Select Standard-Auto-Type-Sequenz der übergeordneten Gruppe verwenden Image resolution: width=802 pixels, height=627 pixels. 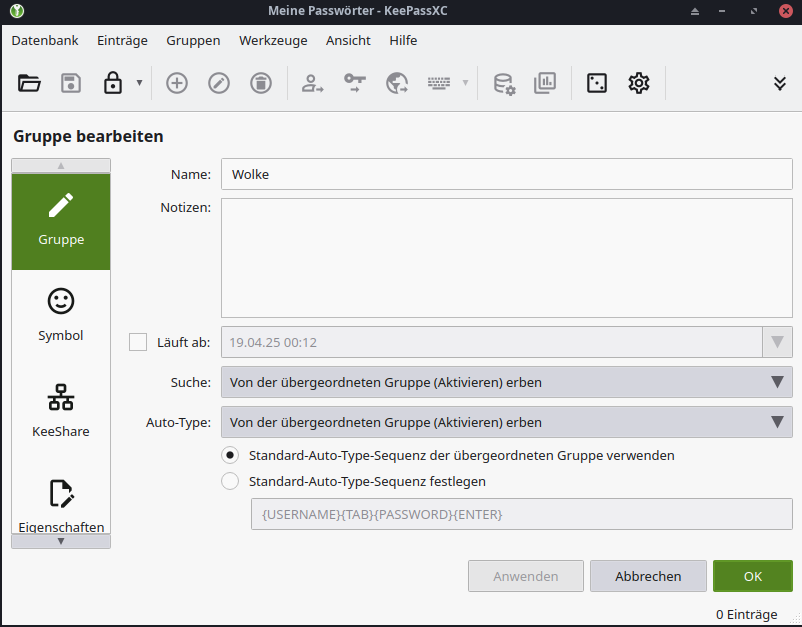point(231,455)
